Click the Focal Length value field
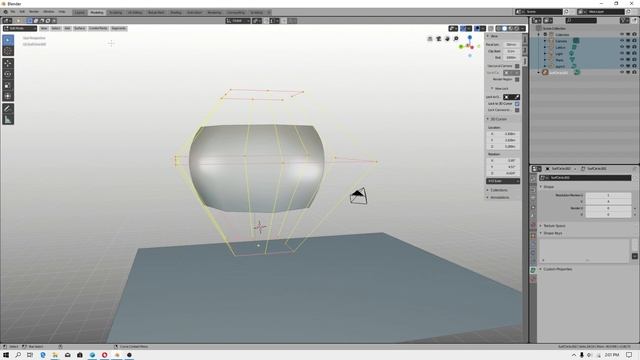This screenshot has height=360, width=640. tap(511, 44)
